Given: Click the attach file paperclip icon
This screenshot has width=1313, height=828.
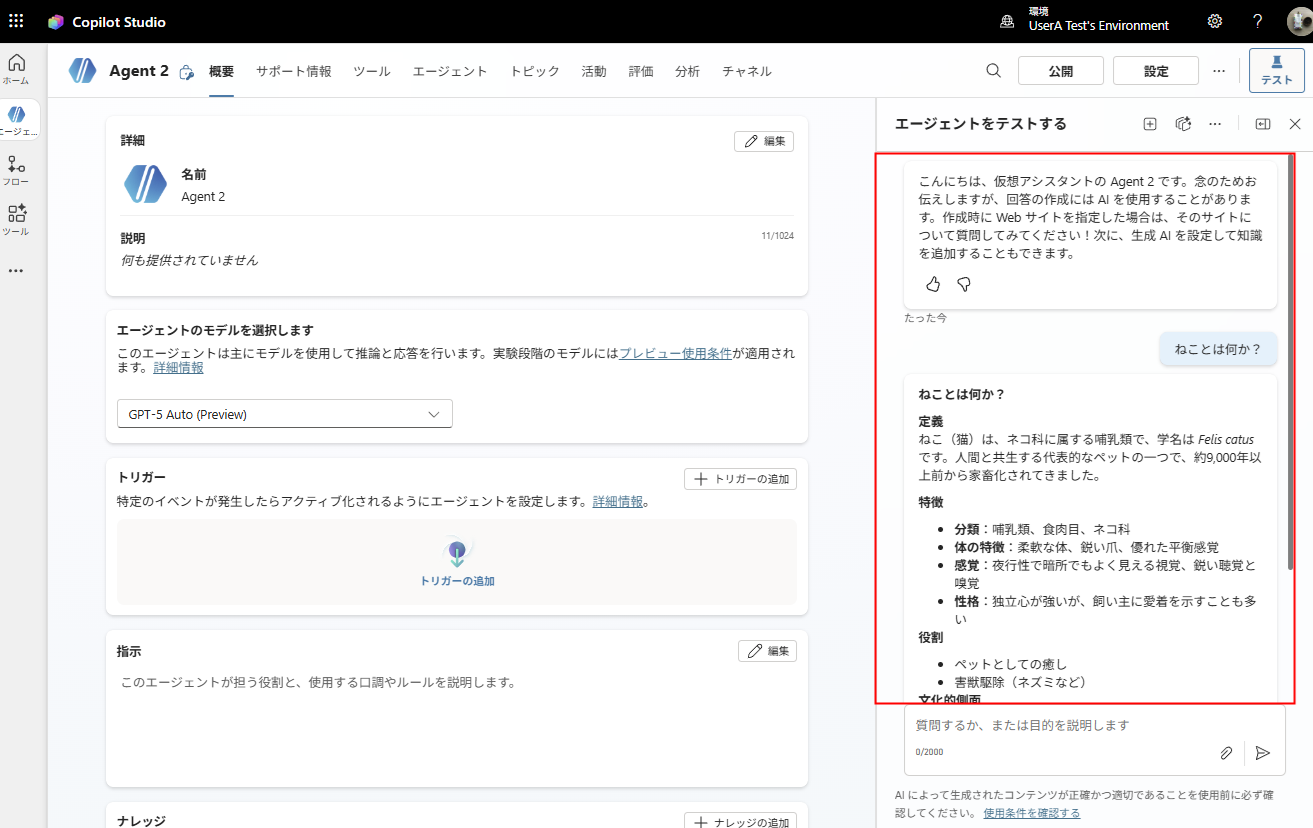Looking at the screenshot, I should [x=1226, y=753].
